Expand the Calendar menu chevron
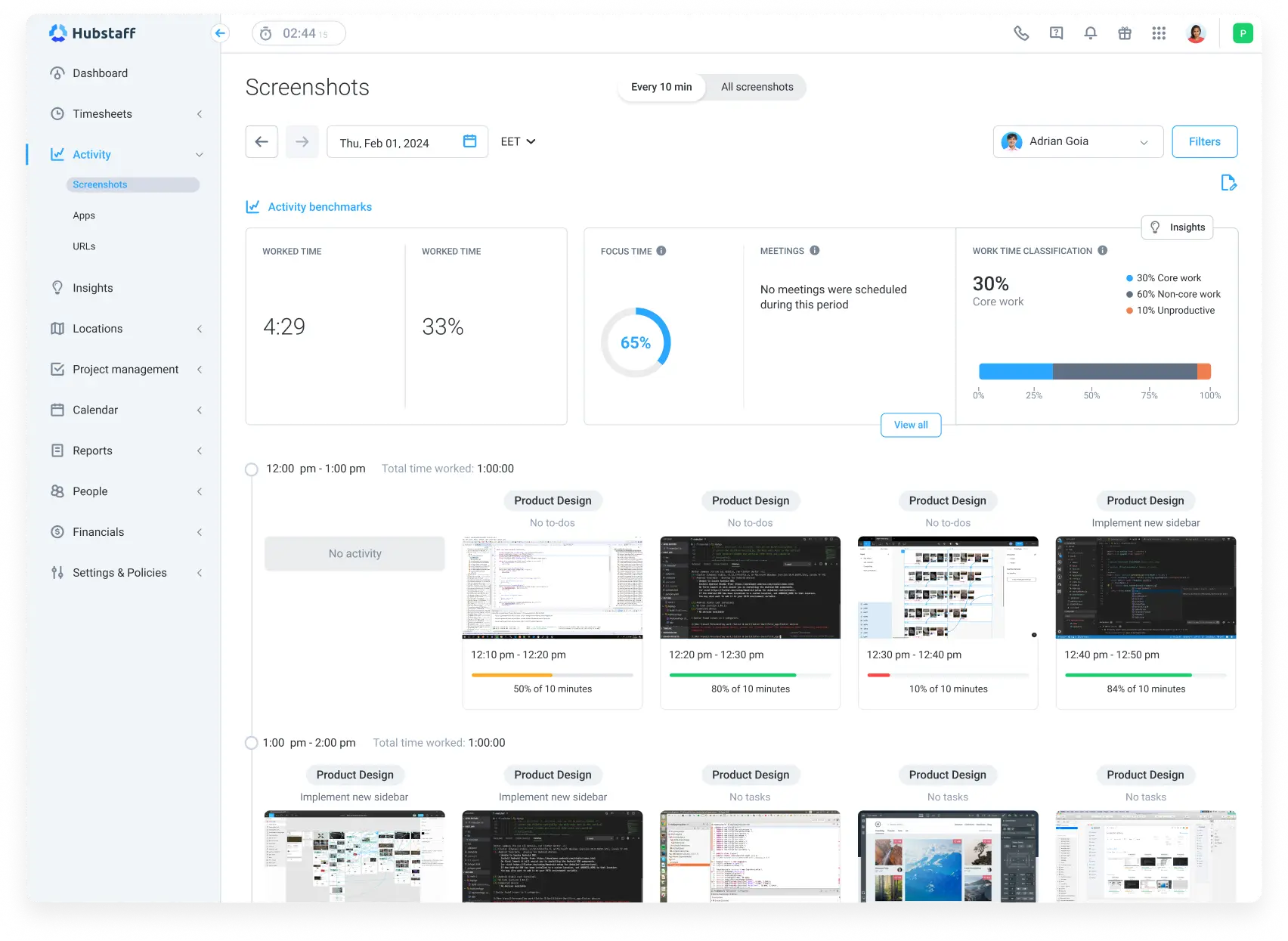Screen dimensions: 1288x941 [200, 410]
